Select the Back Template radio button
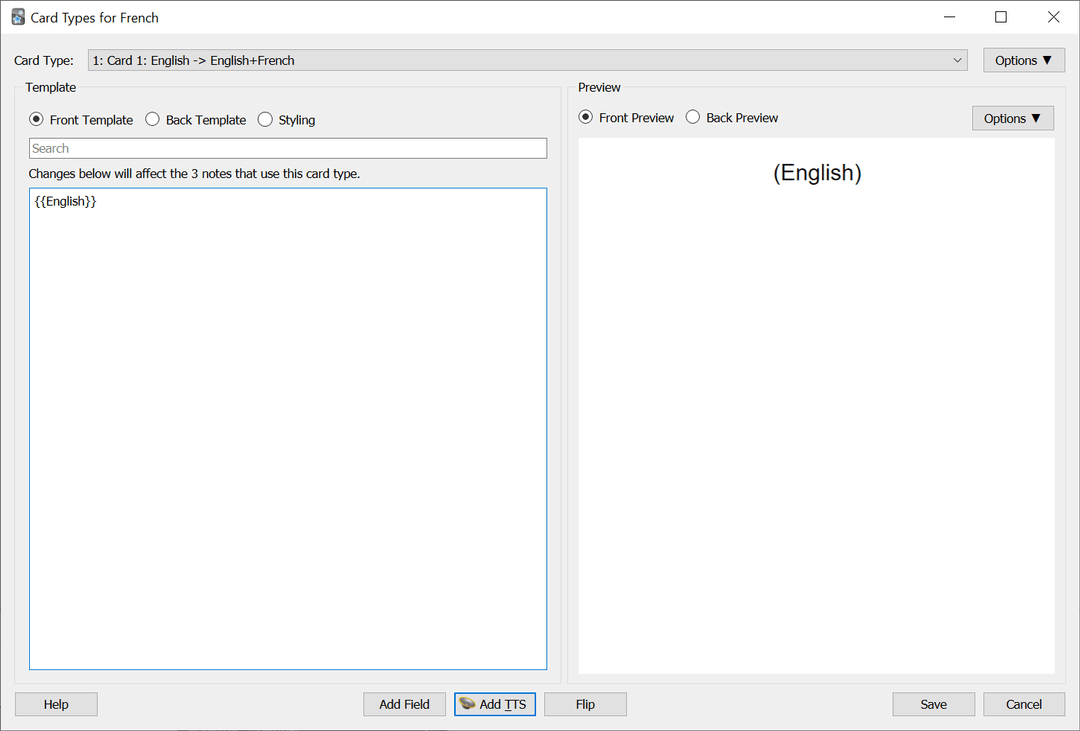 coord(152,119)
